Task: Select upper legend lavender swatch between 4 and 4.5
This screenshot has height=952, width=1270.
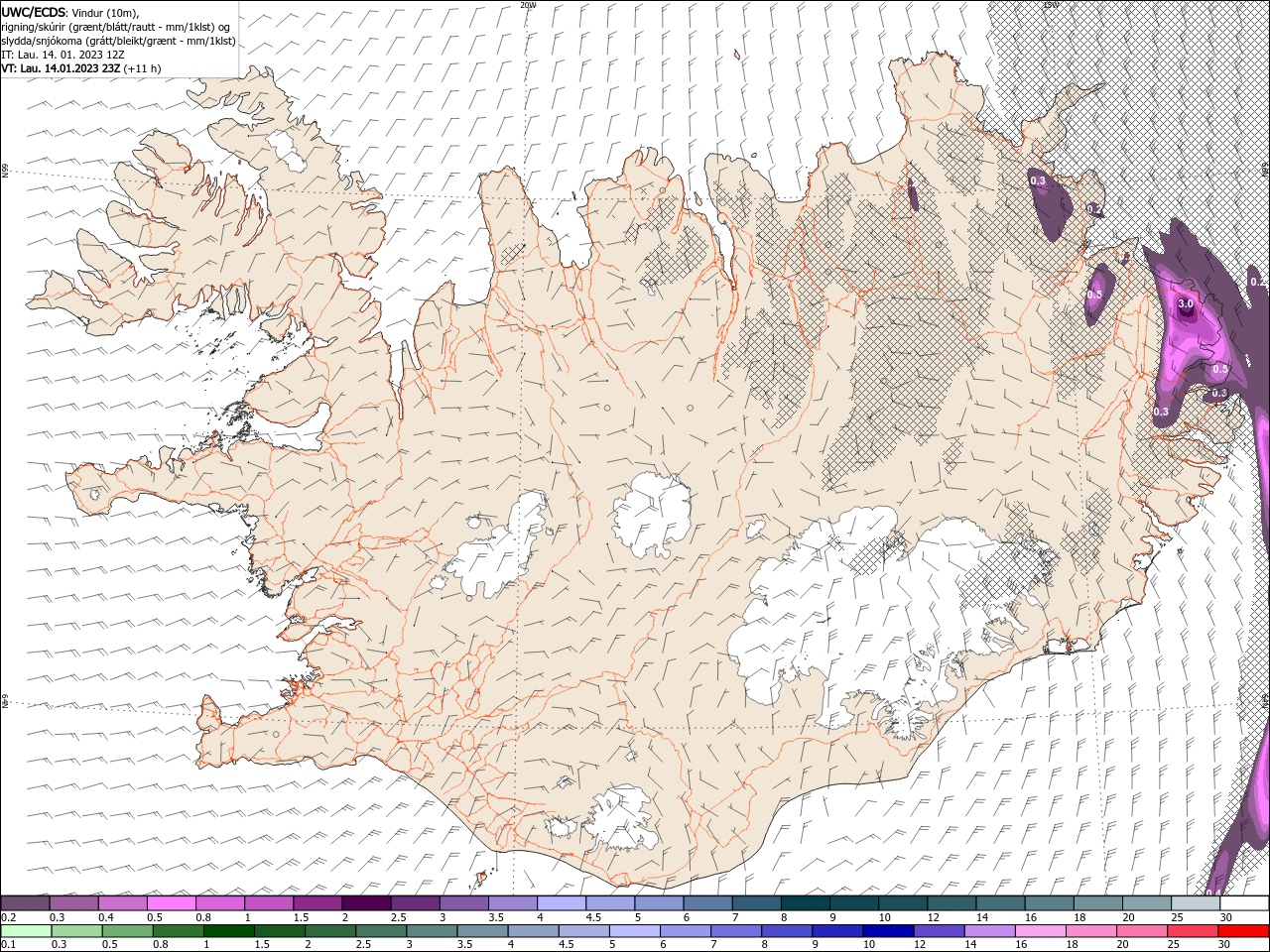Action: coord(562,903)
